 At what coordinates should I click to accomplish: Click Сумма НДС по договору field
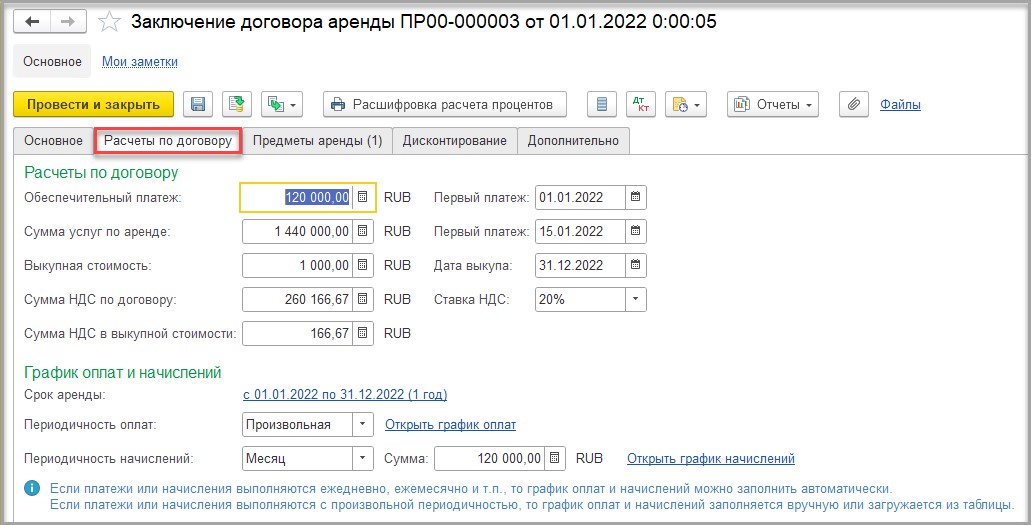tap(297, 299)
